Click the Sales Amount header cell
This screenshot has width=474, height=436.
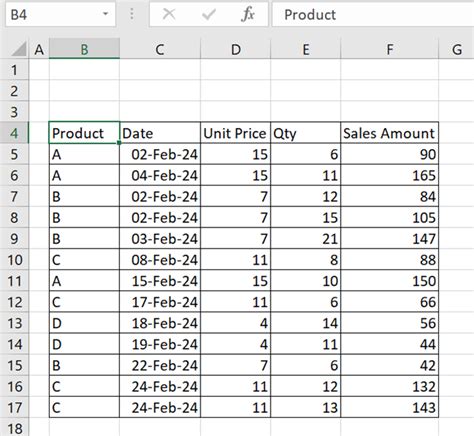point(390,133)
